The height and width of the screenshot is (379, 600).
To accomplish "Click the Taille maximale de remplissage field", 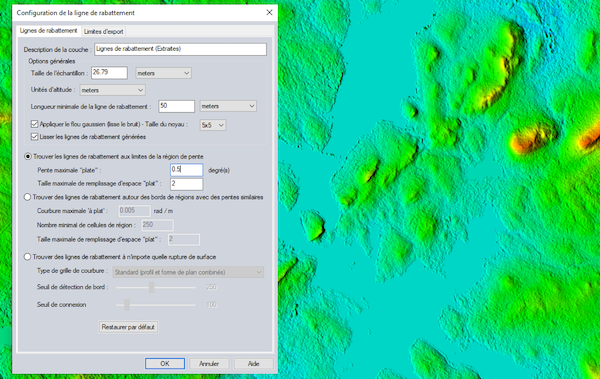I will tap(186, 184).
